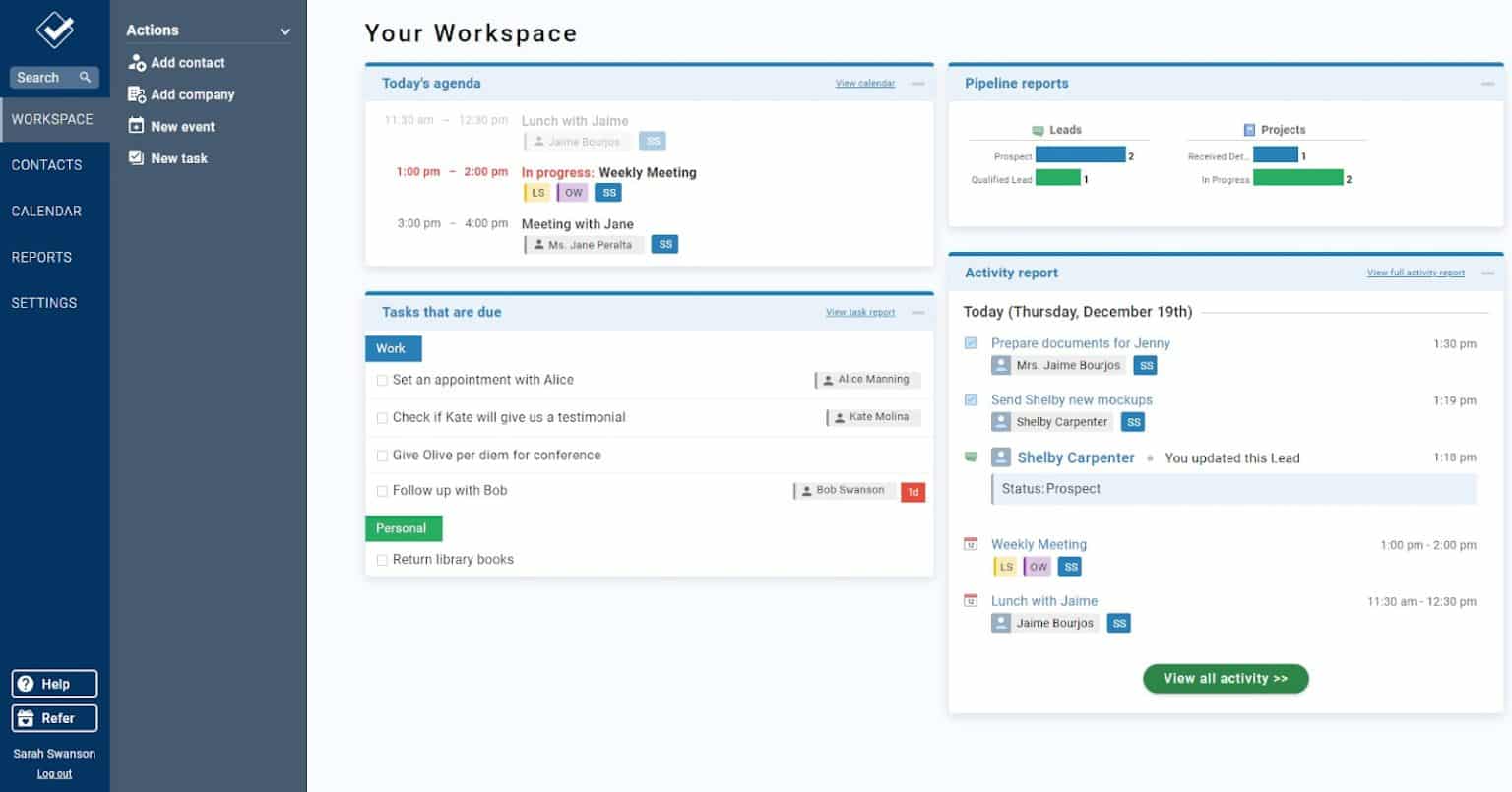
Task: Check off the Return library books task
Action: [x=382, y=559]
